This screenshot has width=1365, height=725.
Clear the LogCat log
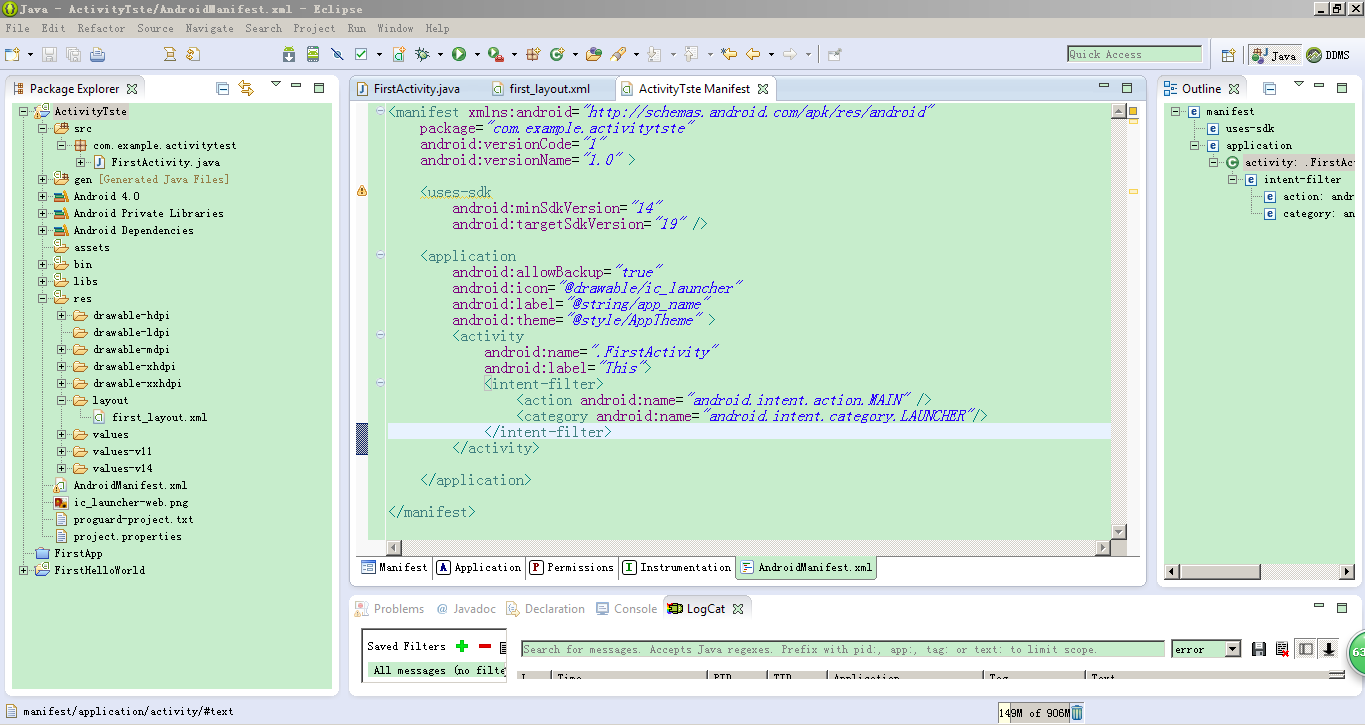[1282, 649]
